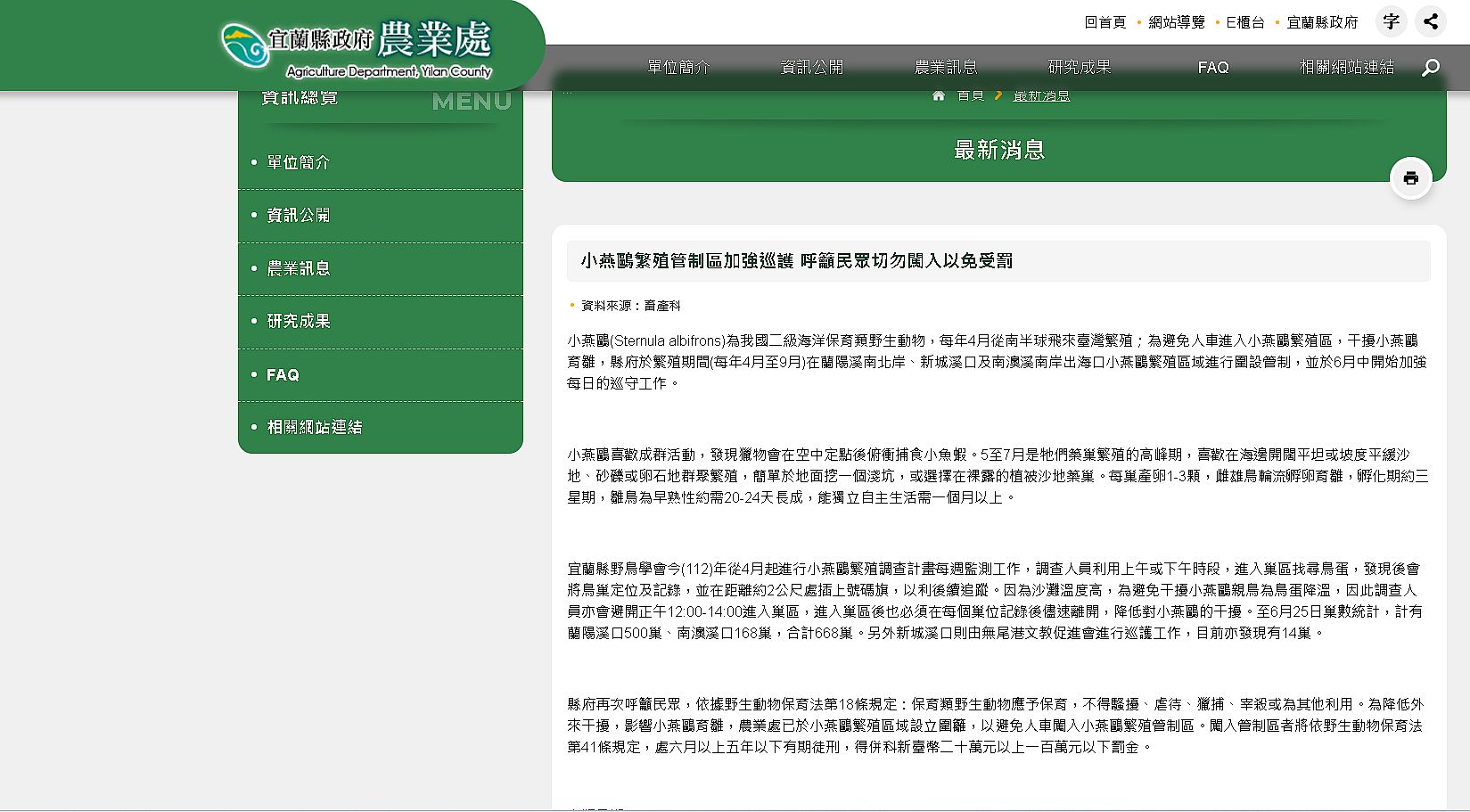Open 資訊公開 in top navigation
This screenshot has height=812, width=1470.
pos(811,68)
